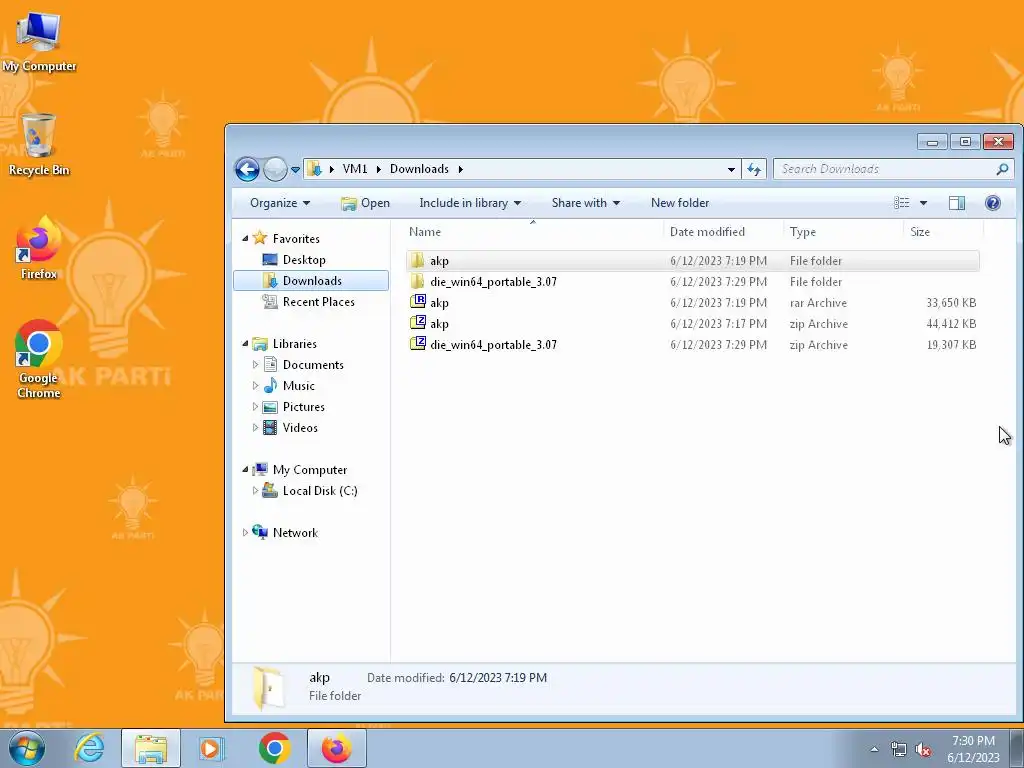Viewport: 1024px width, 768px height.
Task: Launch Firefox from desktop shortcut
Action: click(x=39, y=248)
